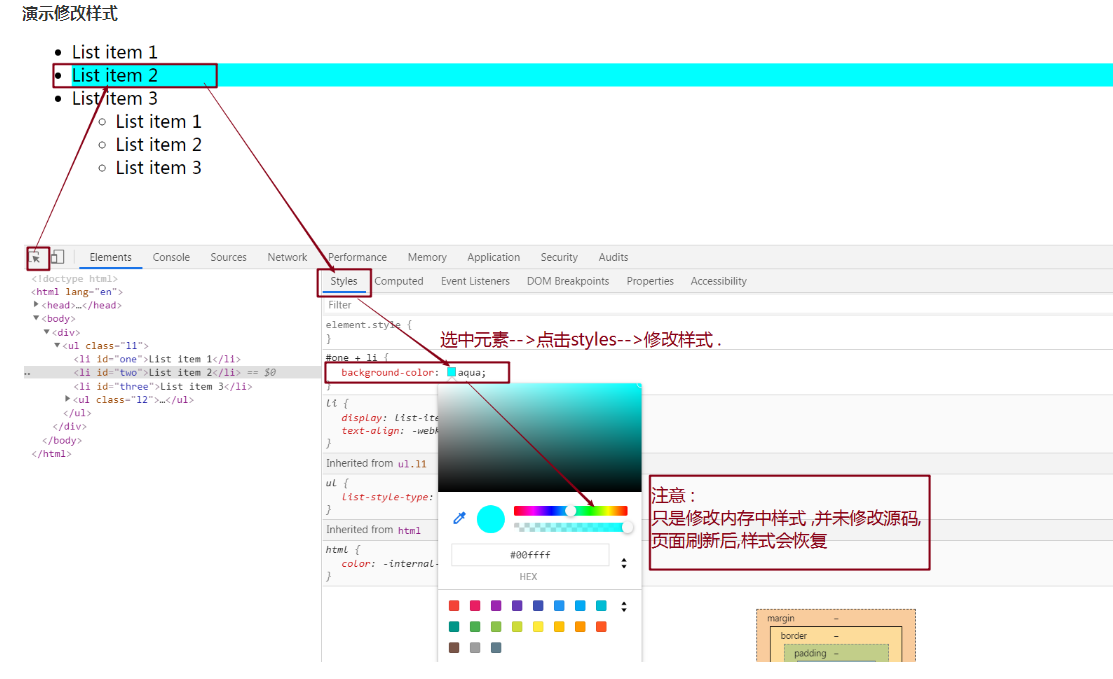Viewport: 1113px width, 679px height.
Task: Collapse the ul class l1 node
Action: (x=57, y=345)
